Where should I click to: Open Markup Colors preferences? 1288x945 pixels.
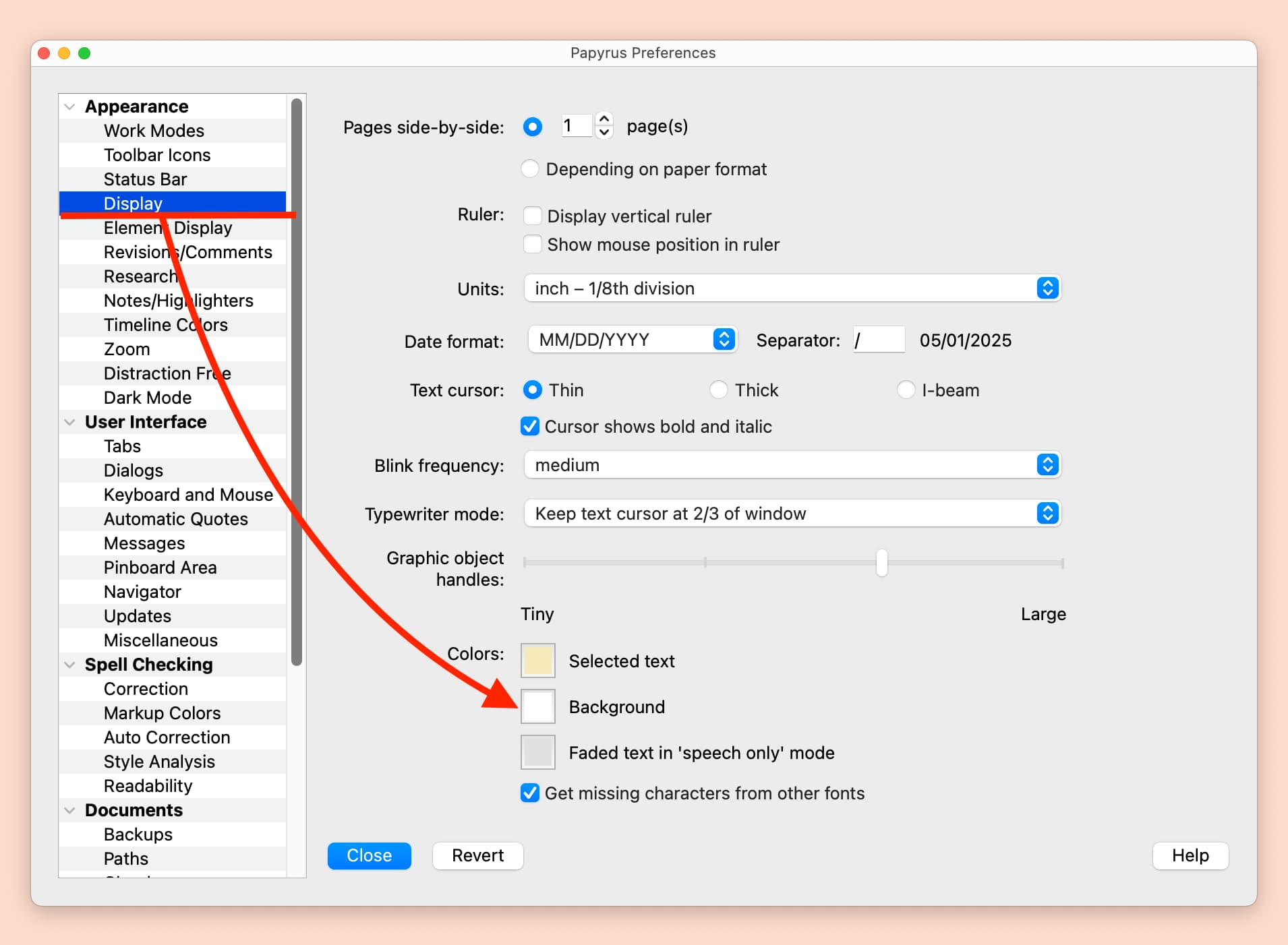173,713
